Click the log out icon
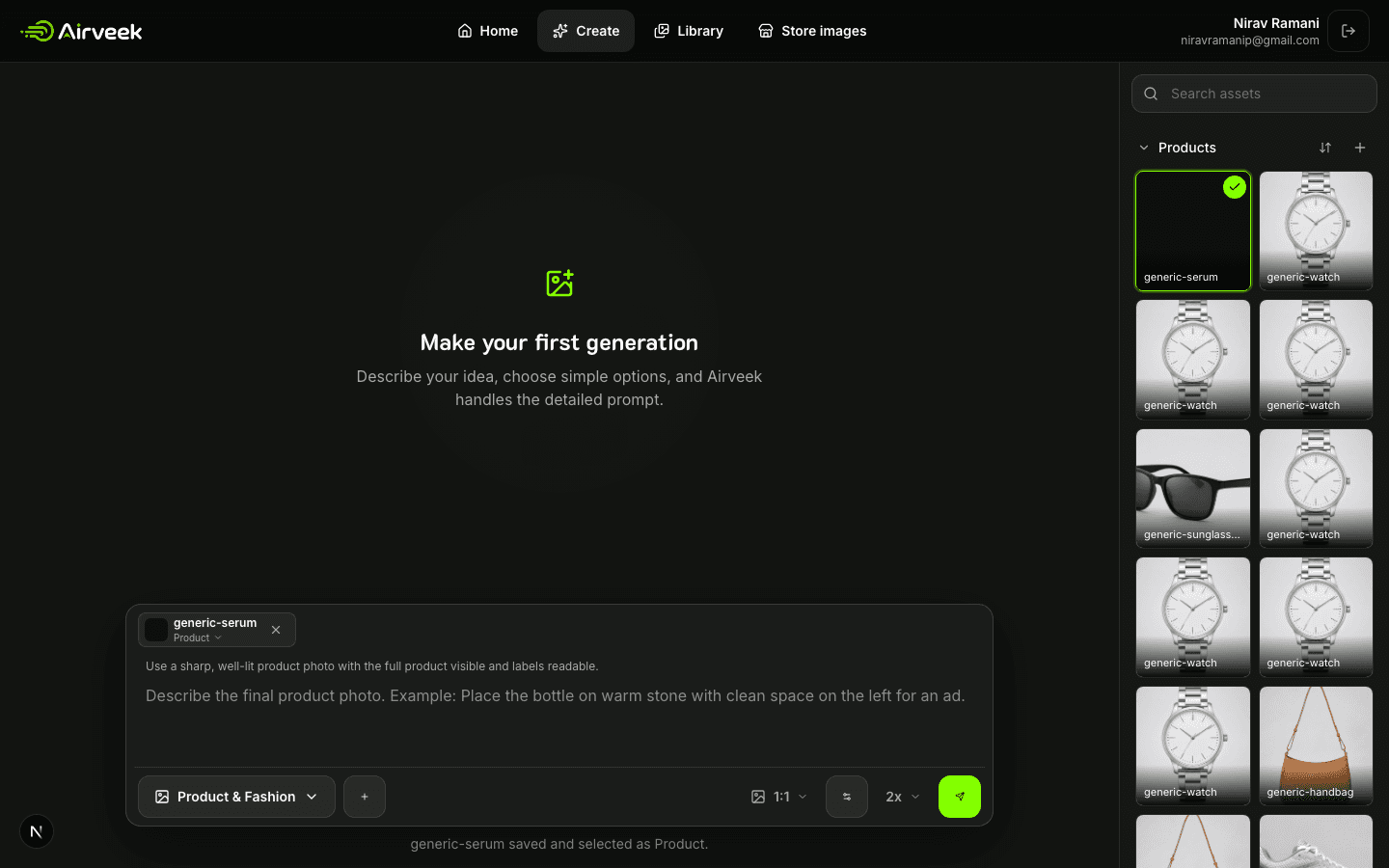Screen dimensions: 1389x868 point(1348,31)
